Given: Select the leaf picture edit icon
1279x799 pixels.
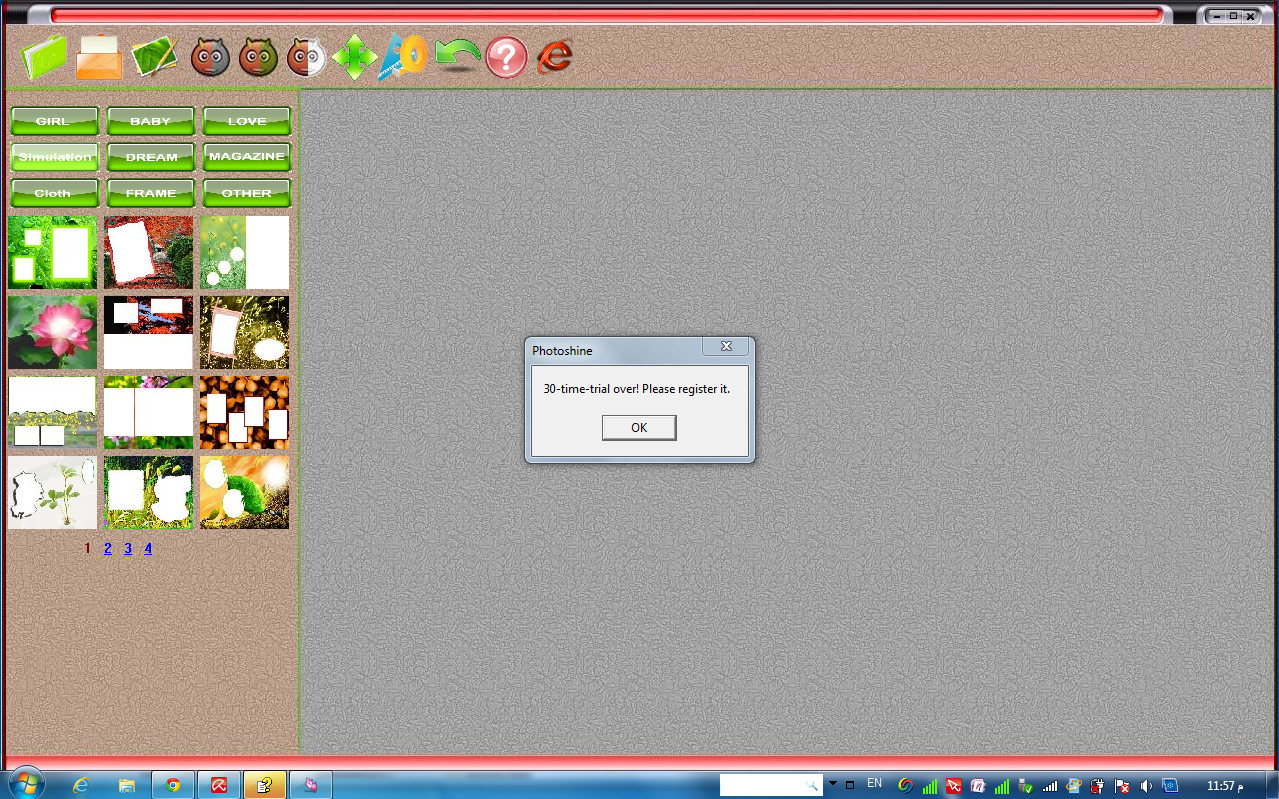Looking at the screenshot, I should click(154, 57).
